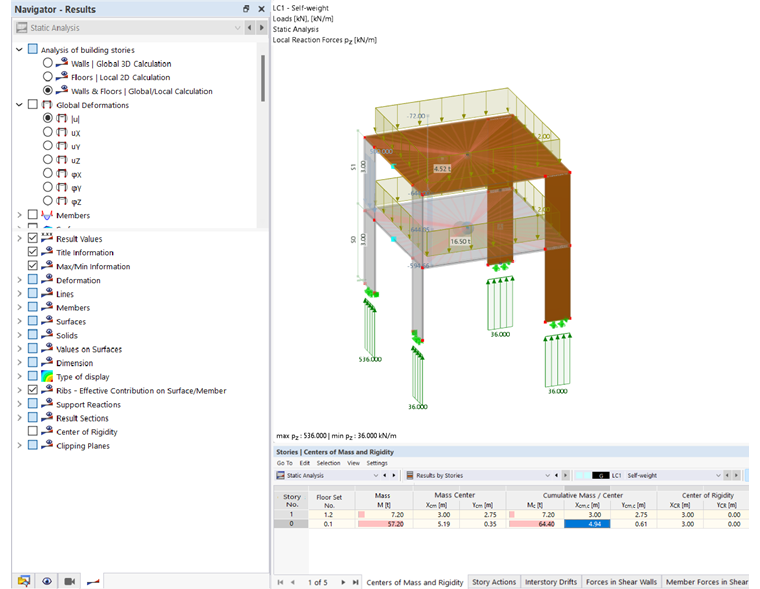Screen dimensions: 760x589
Task: Toggle the Global Deformations checkbox
Action: coord(32,104)
